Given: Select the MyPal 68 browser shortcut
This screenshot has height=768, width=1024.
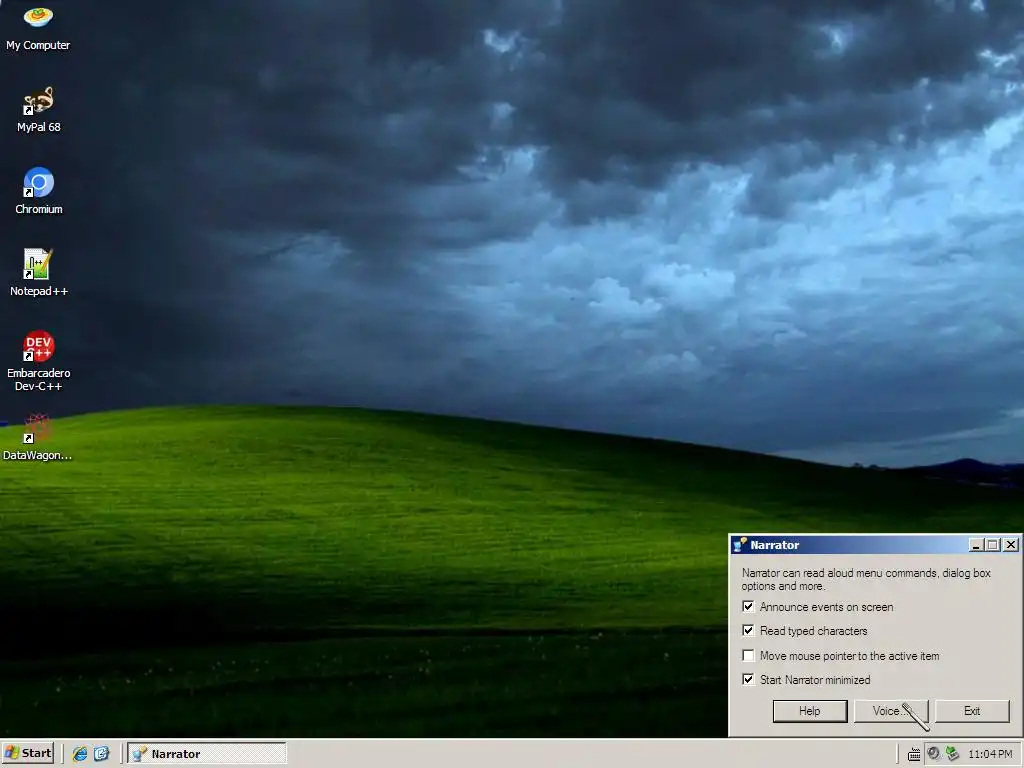Looking at the screenshot, I should [39, 110].
